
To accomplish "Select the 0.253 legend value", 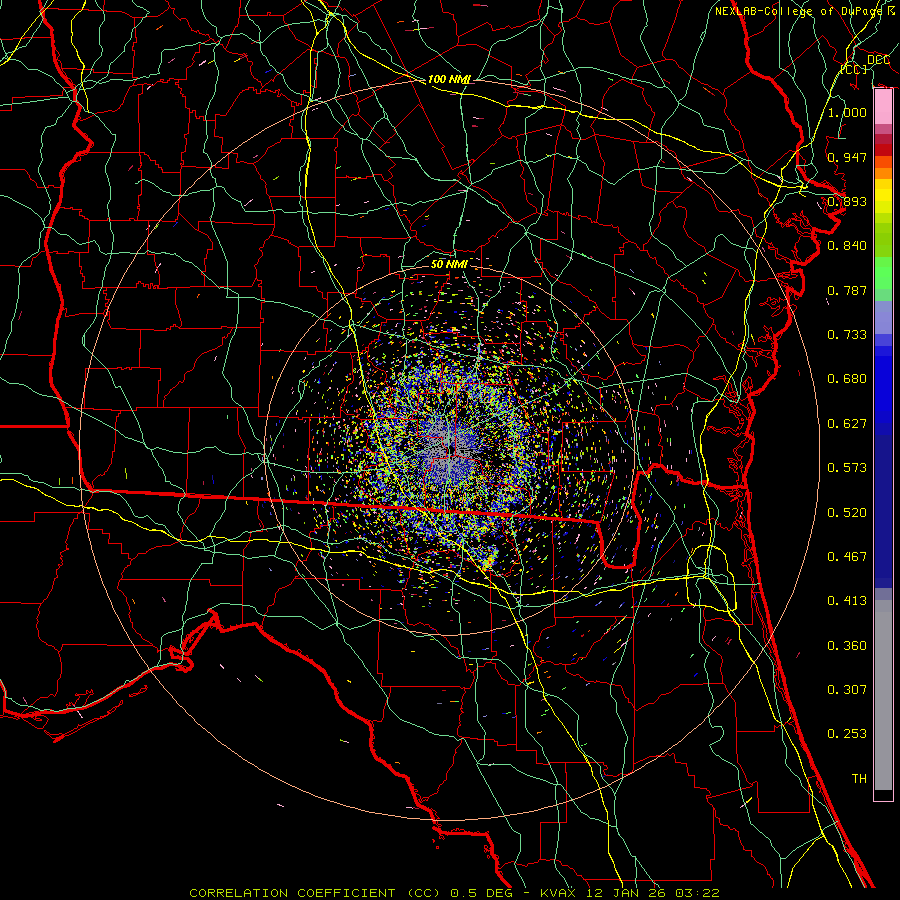I will pyautogui.click(x=847, y=734).
